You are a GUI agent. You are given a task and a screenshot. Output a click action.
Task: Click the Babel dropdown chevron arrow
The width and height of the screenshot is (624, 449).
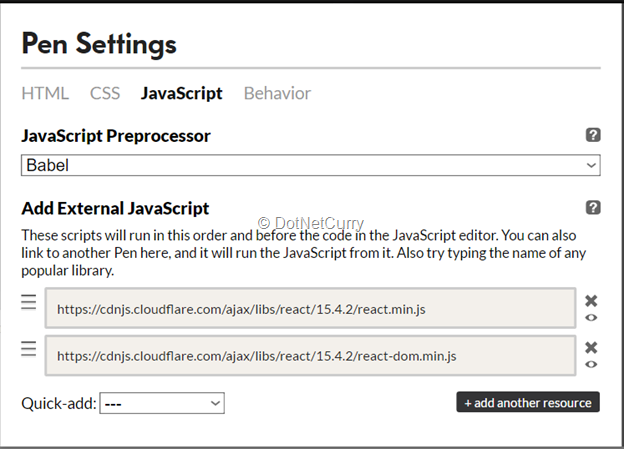click(591, 165)
